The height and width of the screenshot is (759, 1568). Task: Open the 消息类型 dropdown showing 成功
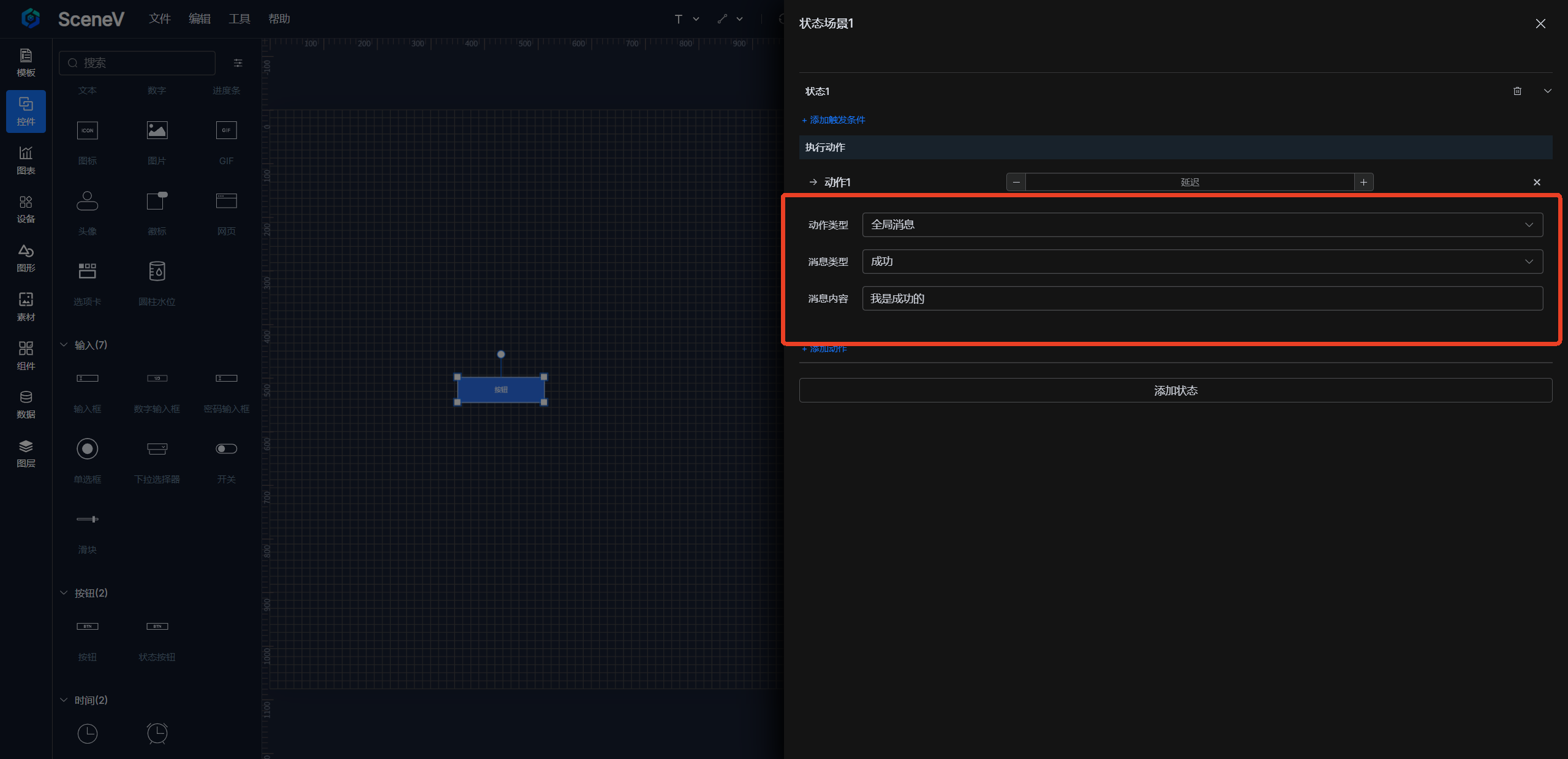(x=1202, y=262)
